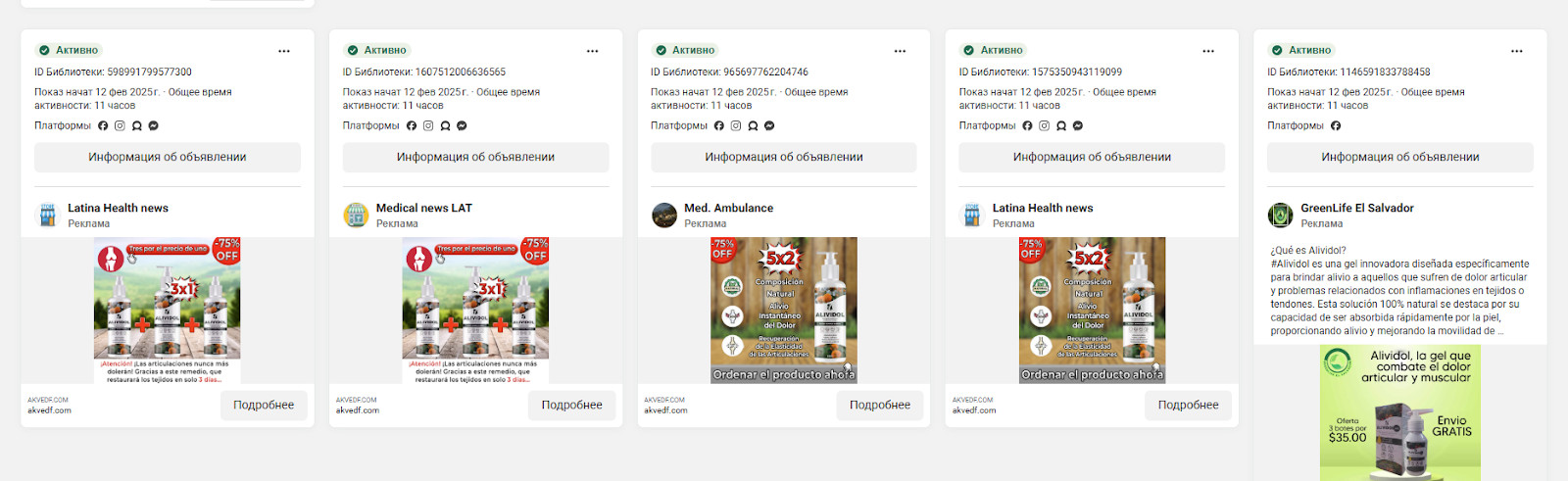Click Messenger platform icon on ad 598991799577300
Viewport: 1568px width, 481px height.
(x=154, y=125)
